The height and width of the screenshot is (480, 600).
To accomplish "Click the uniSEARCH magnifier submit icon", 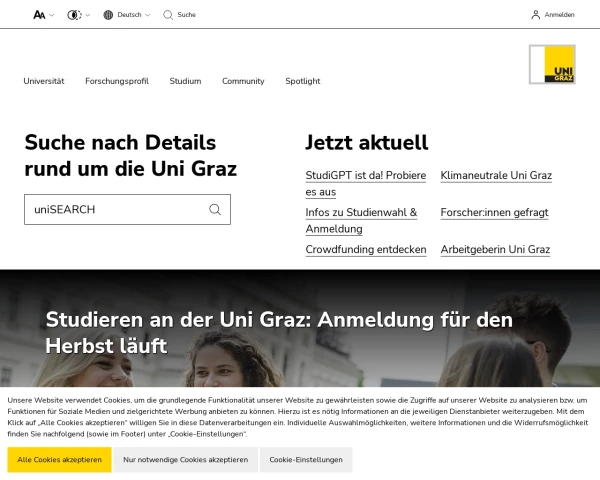I will coord(215,209).
